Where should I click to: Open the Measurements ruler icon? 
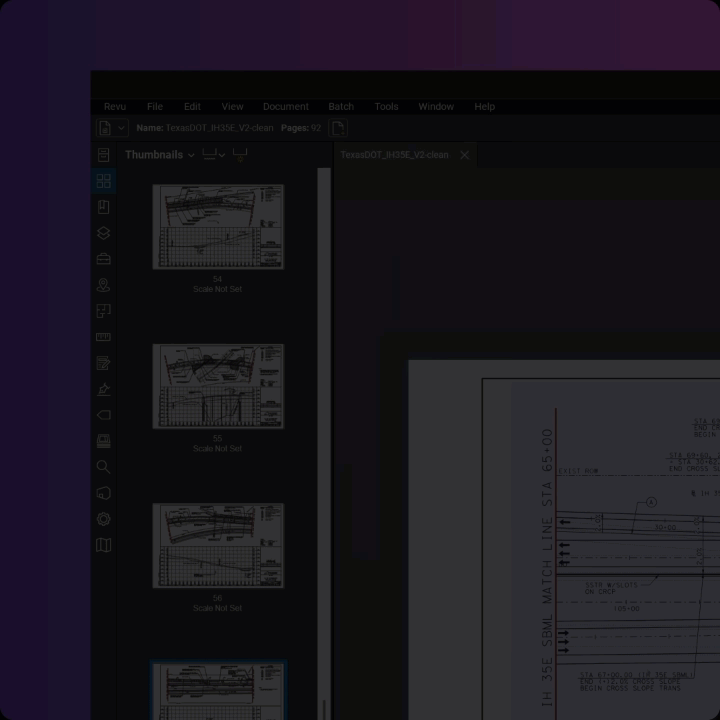(104, 337)
